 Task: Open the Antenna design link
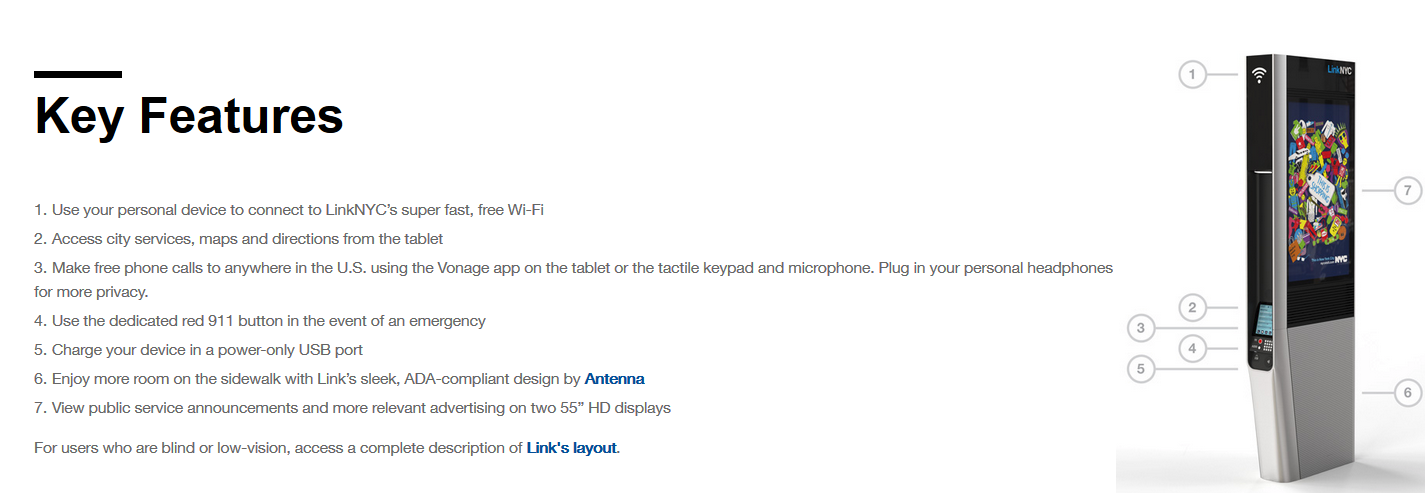pos(614,379)
